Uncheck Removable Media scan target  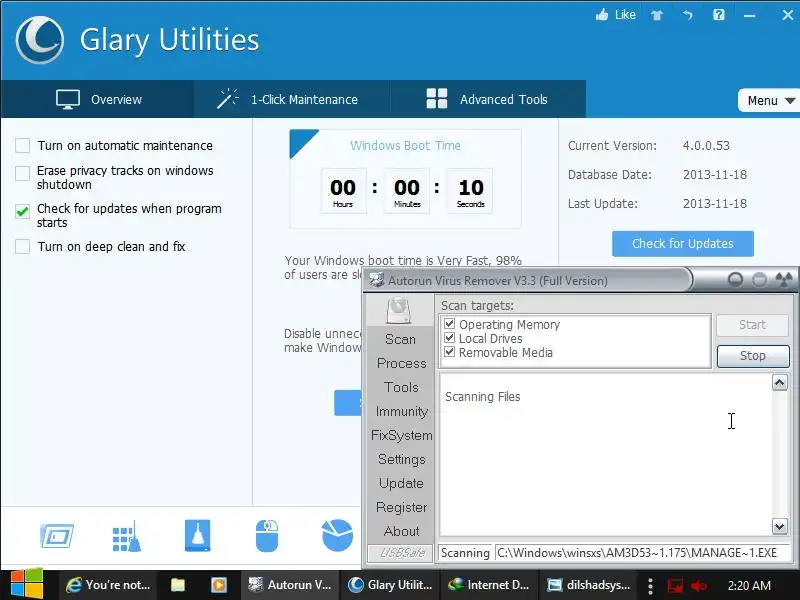[x=449, y=352]
